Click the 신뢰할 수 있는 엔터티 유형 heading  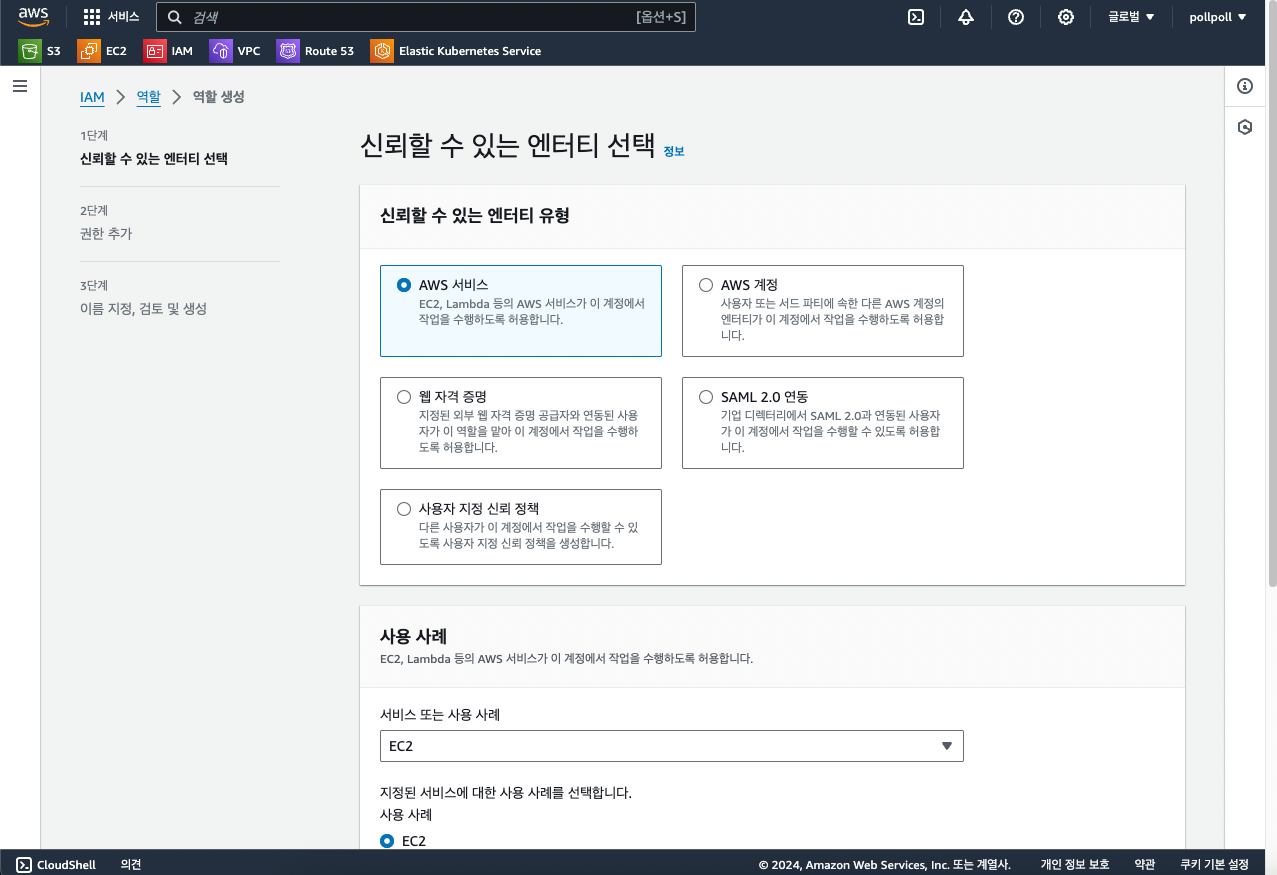tap(475, 216)
